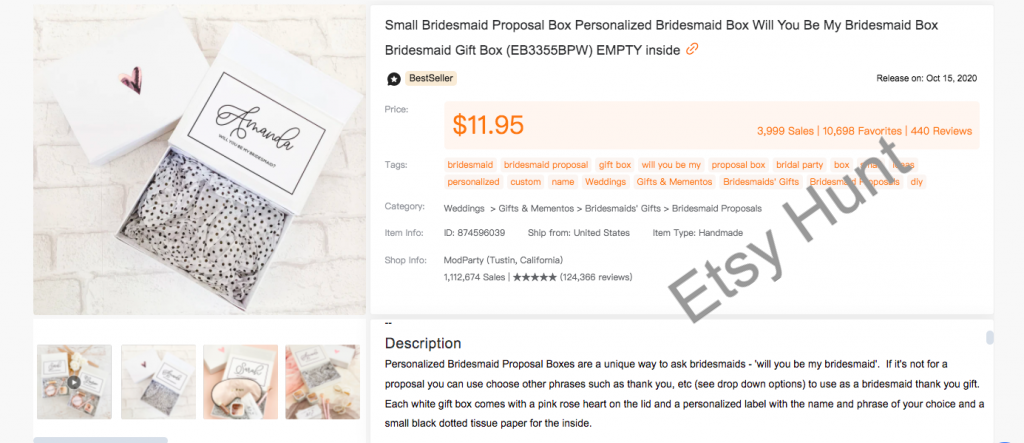1024x443 pixels.
Task: Pick the 'Gifts & Mementos' tag
Action: 674,182
